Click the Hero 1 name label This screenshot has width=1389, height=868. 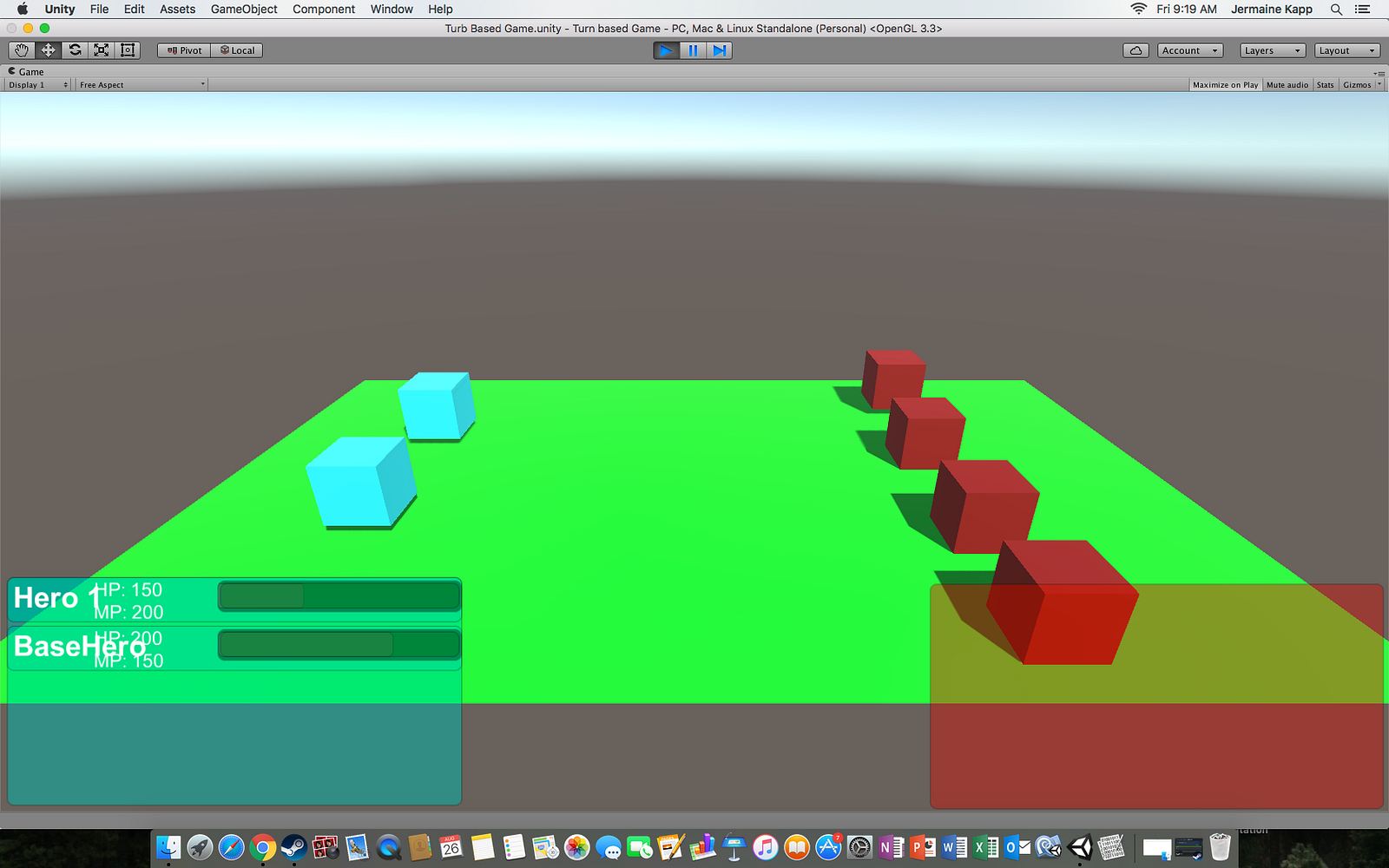(57, 598)
